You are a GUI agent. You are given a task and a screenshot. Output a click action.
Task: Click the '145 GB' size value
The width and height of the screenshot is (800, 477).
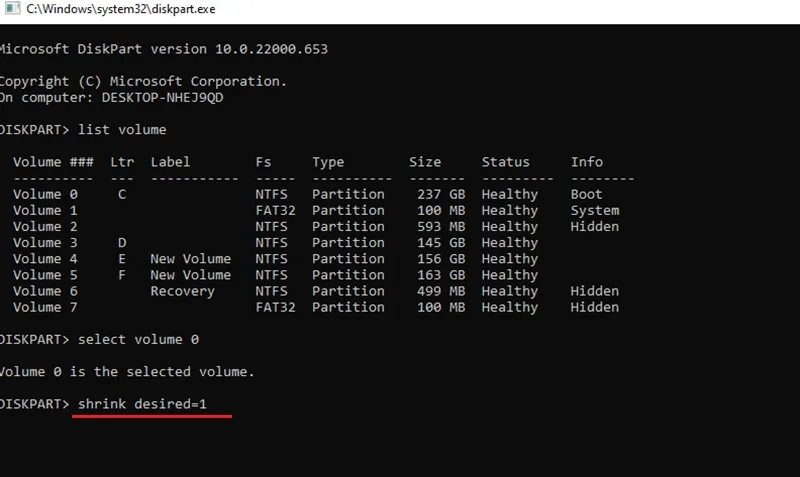[x=441, y=243]
